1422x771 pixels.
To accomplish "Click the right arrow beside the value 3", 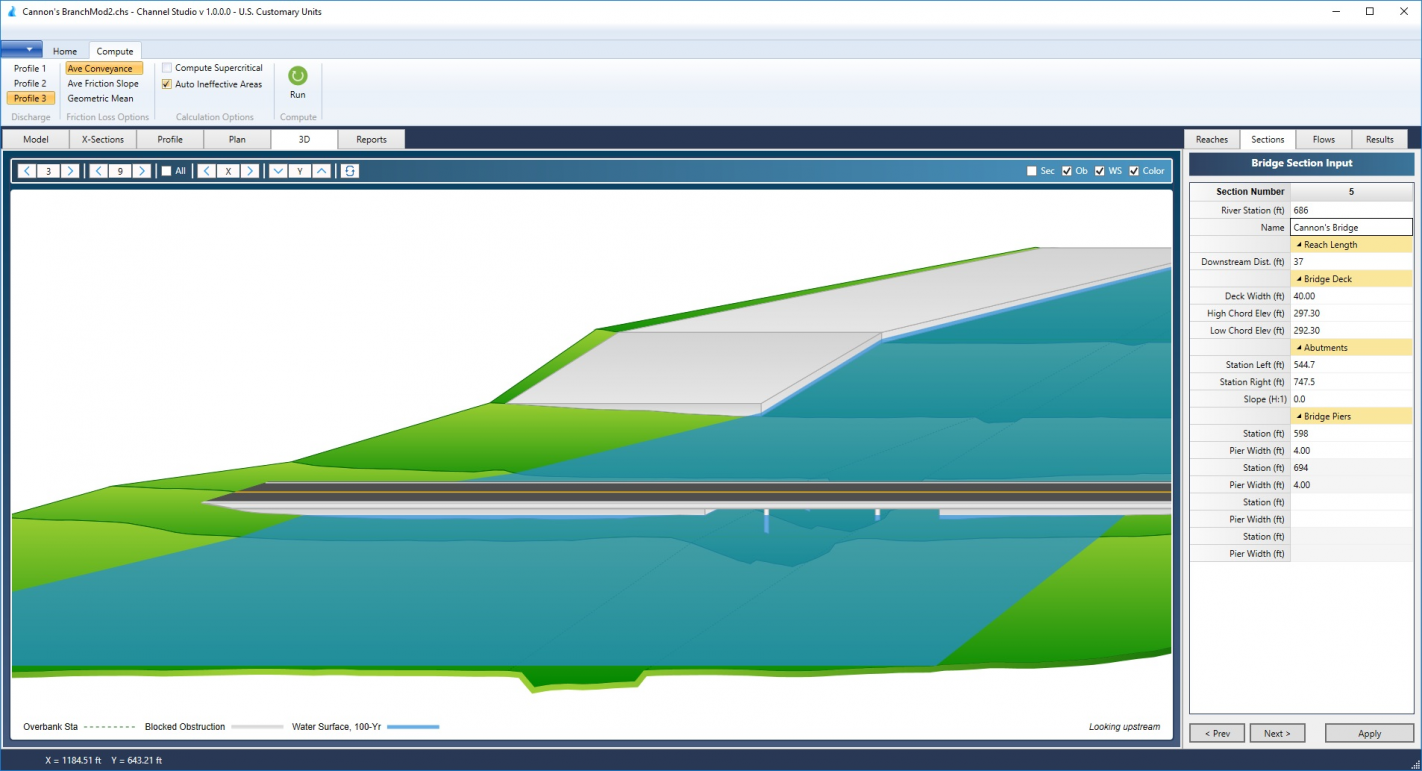I will (x=70, y=171).
